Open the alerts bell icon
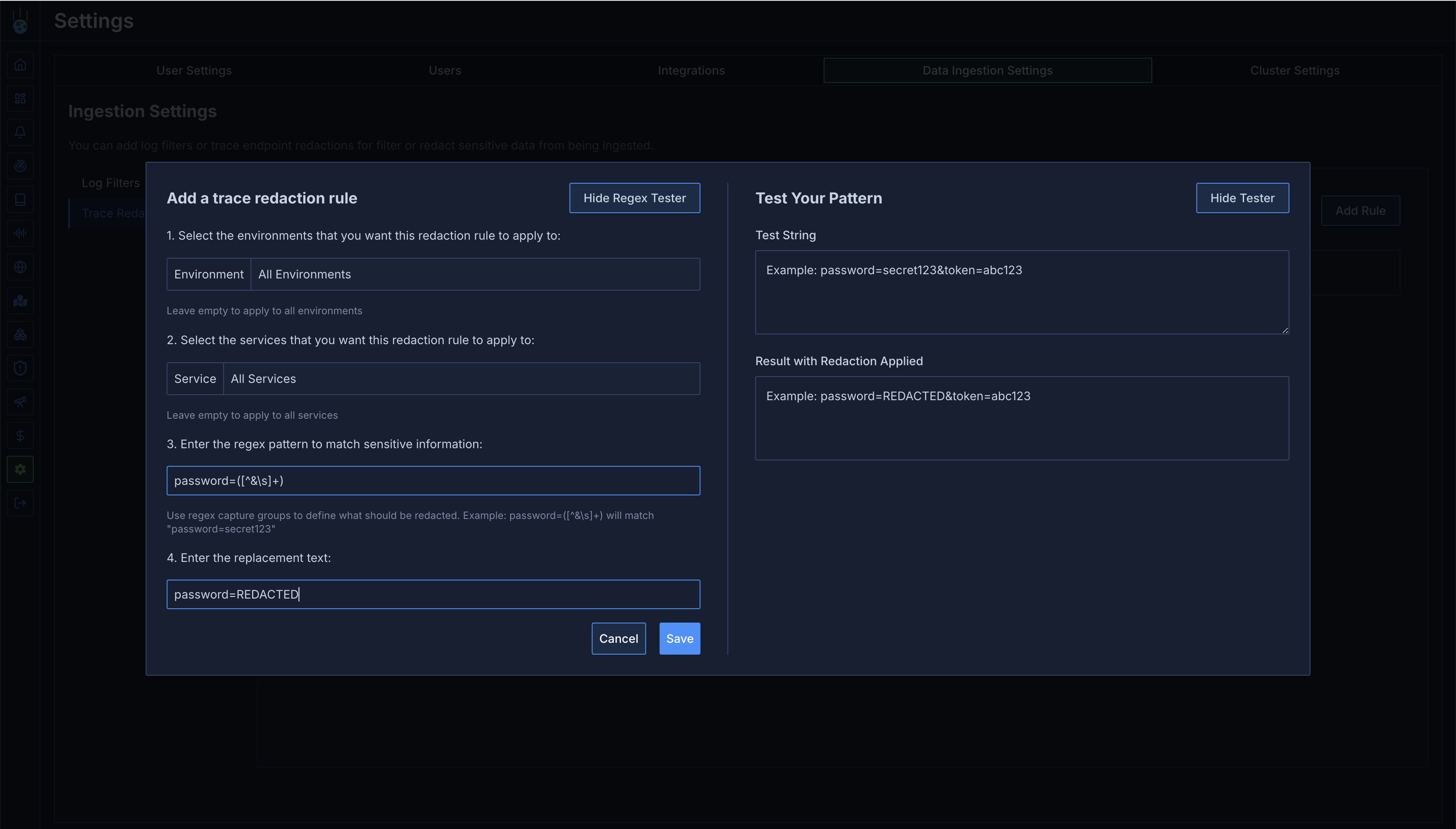Screen dimensions: 1456x829 click(20, 132)
